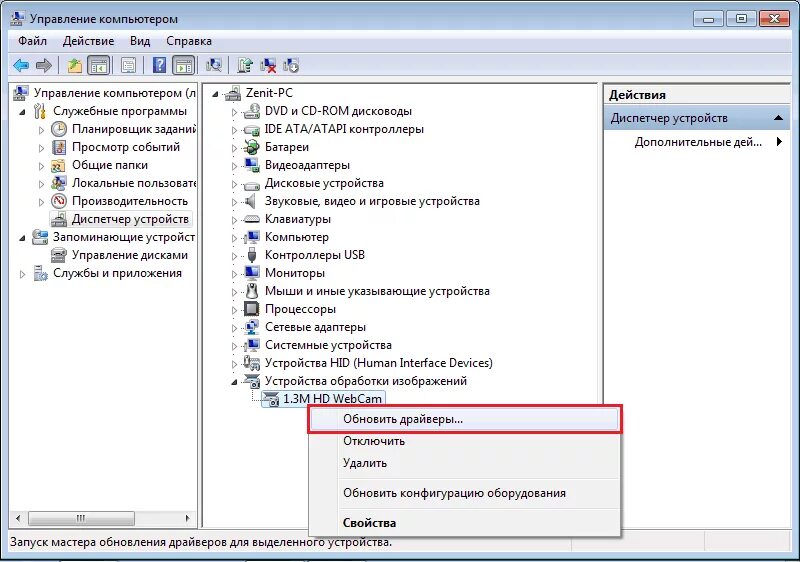Click the Properties sheet toolbar icon
800x562 pixels.
pos(128,65)
